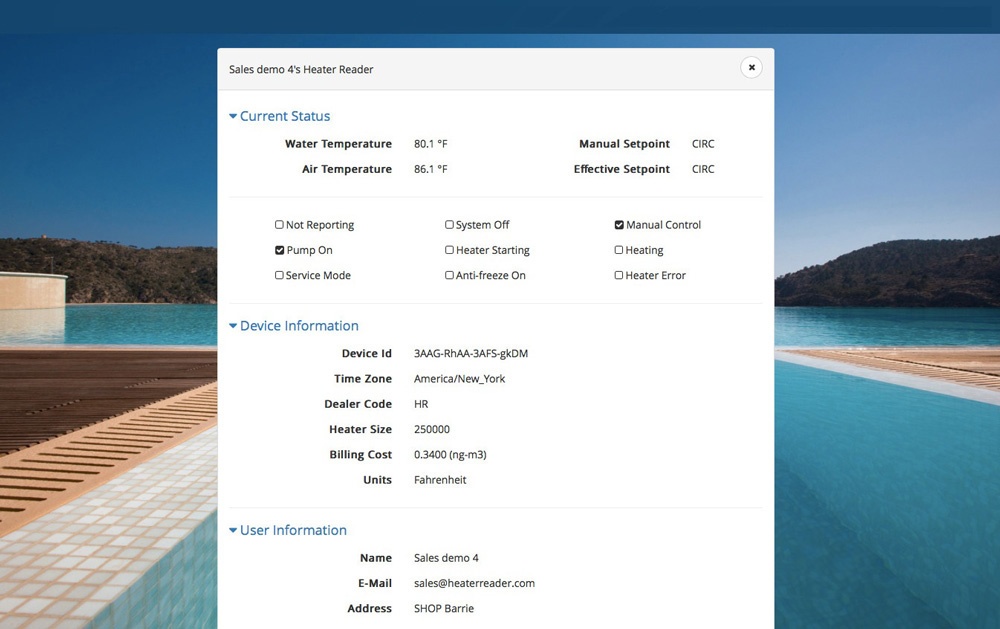Enable the Service Mode checkbox
This screenshot has width=1000, height=629.
280,275
